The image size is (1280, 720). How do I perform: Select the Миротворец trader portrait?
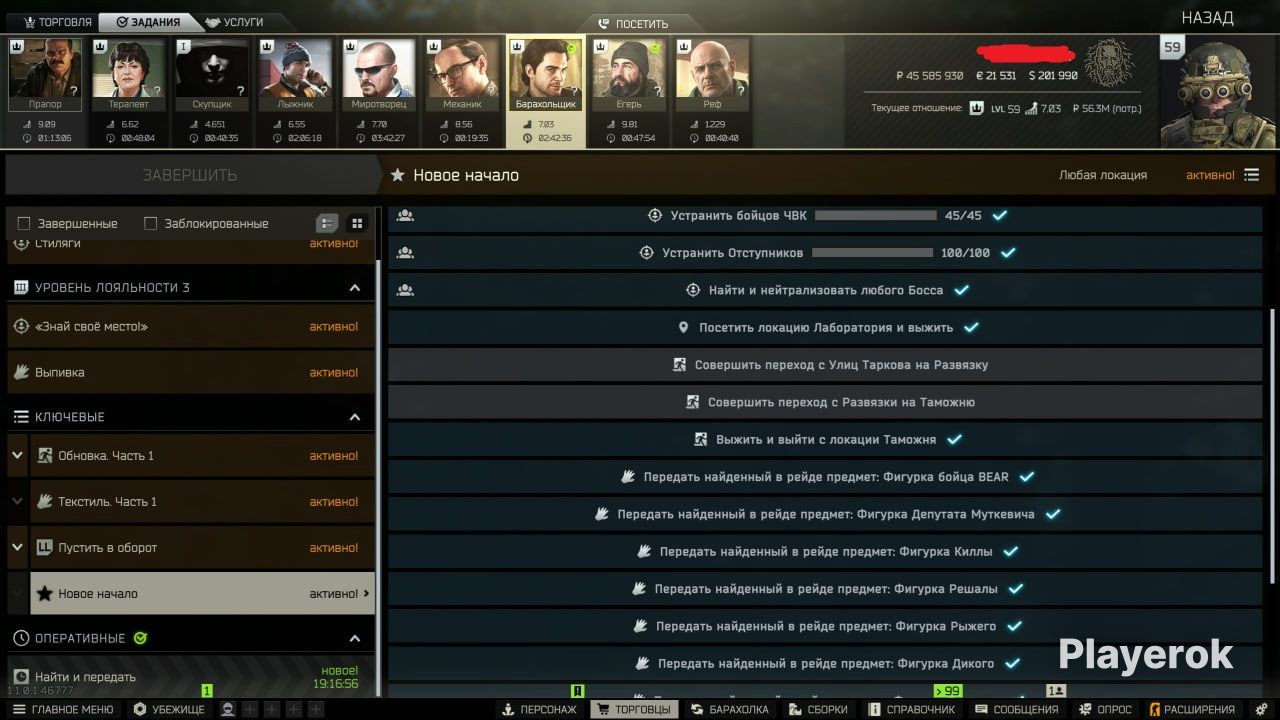click(x=378, y=75)
